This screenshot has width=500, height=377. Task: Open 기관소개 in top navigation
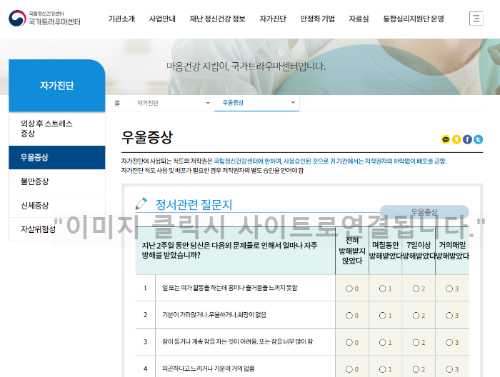121,19
